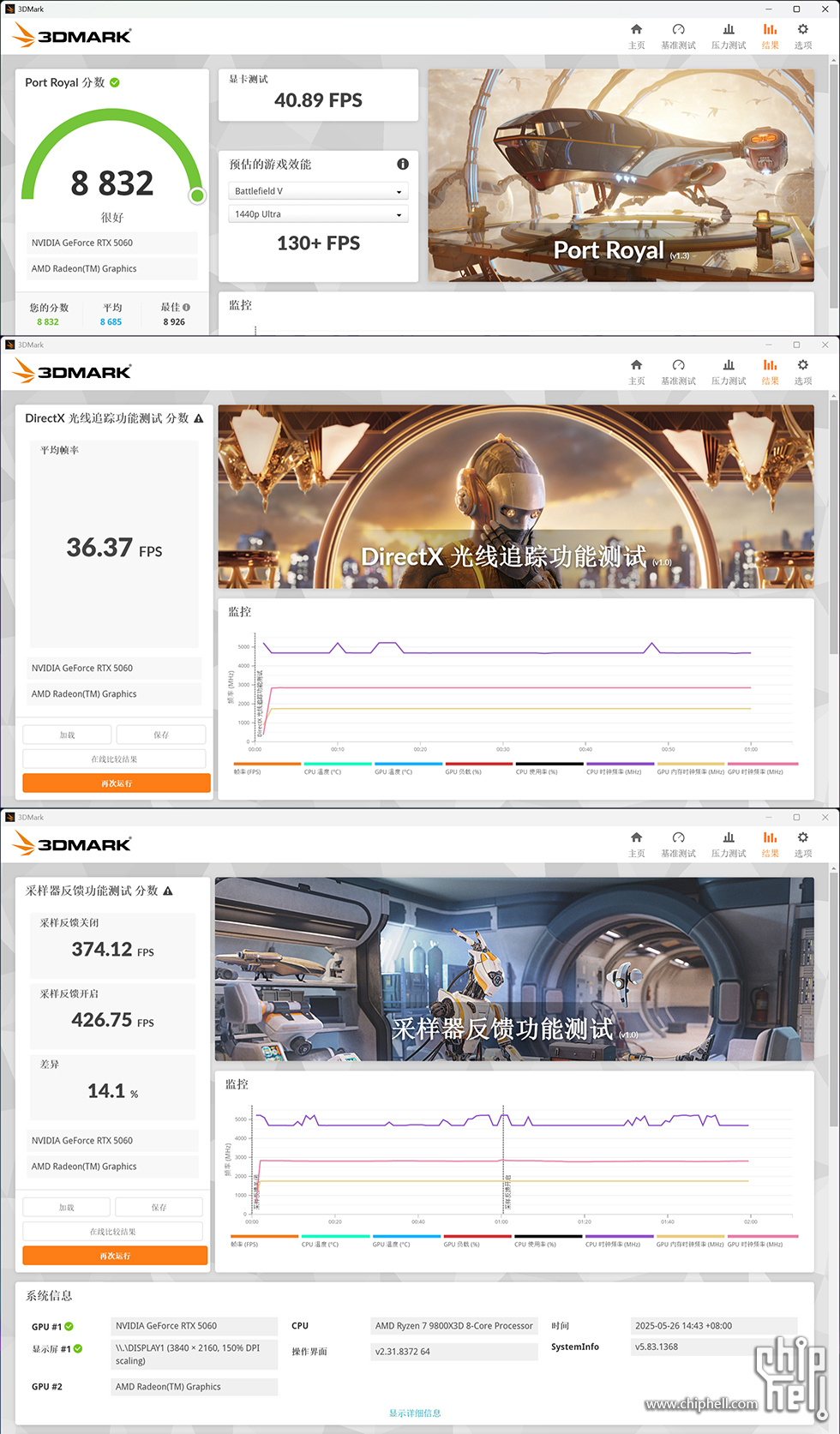
Task: Toggle CPU 温度 legend in 采样器反馈 chart
Action: pyautogui.click(x=335, y=1240)
